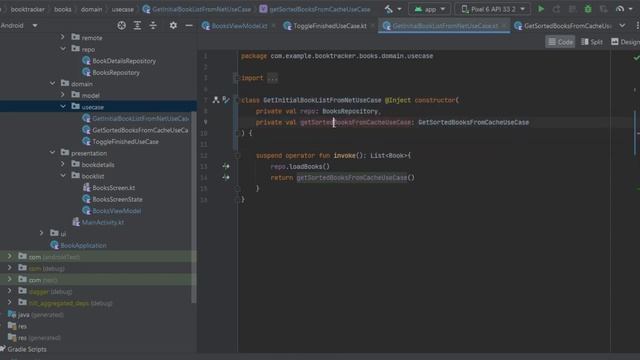
Task: Expand the ui folder
Action: [42, 233]
